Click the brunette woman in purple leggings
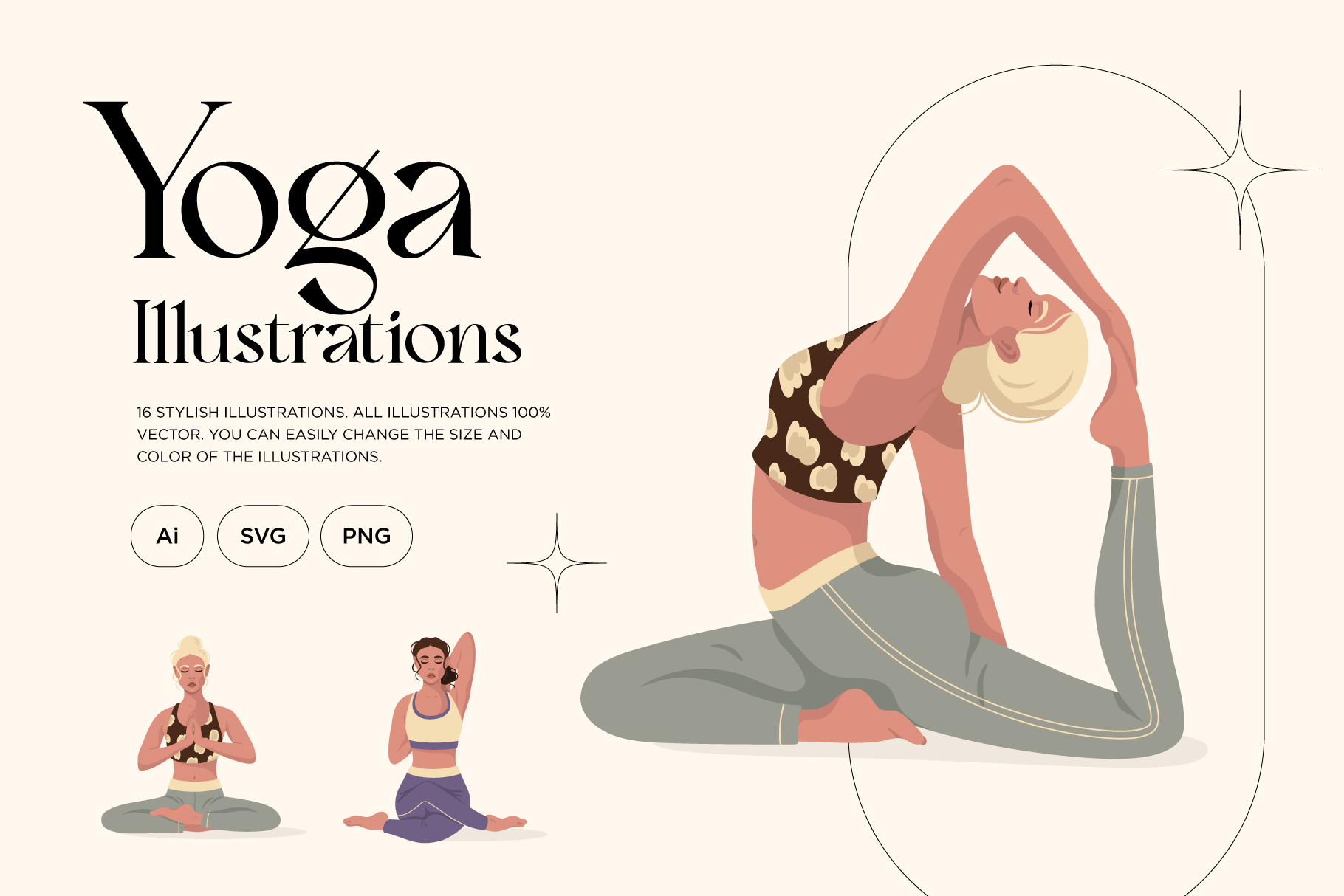 (436, 737)
